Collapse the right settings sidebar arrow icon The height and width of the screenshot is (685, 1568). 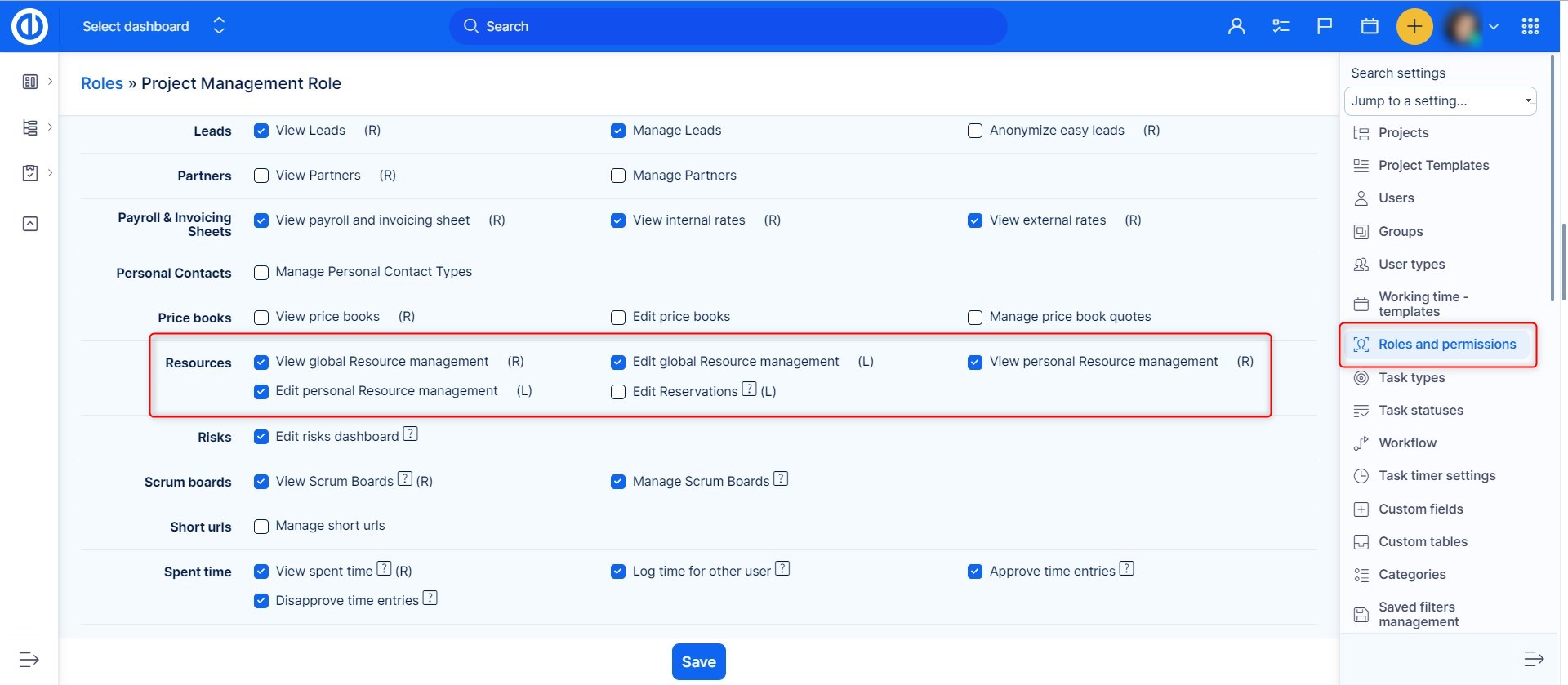pos(1534,659)
